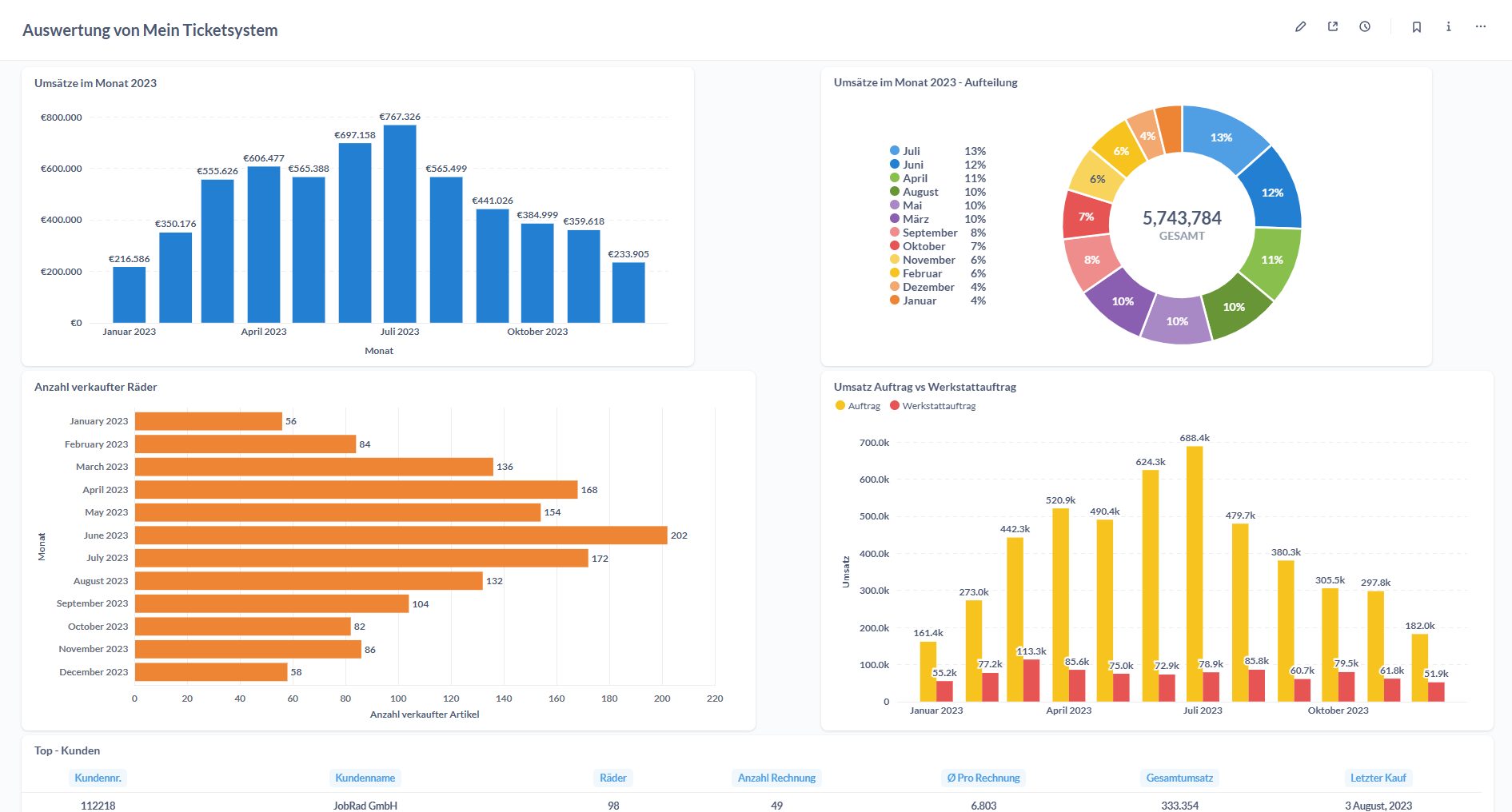This screenshot has width=1512, height=812.
Task: Select the JobRad GmbH table row
Action: (x=365, y=805)
